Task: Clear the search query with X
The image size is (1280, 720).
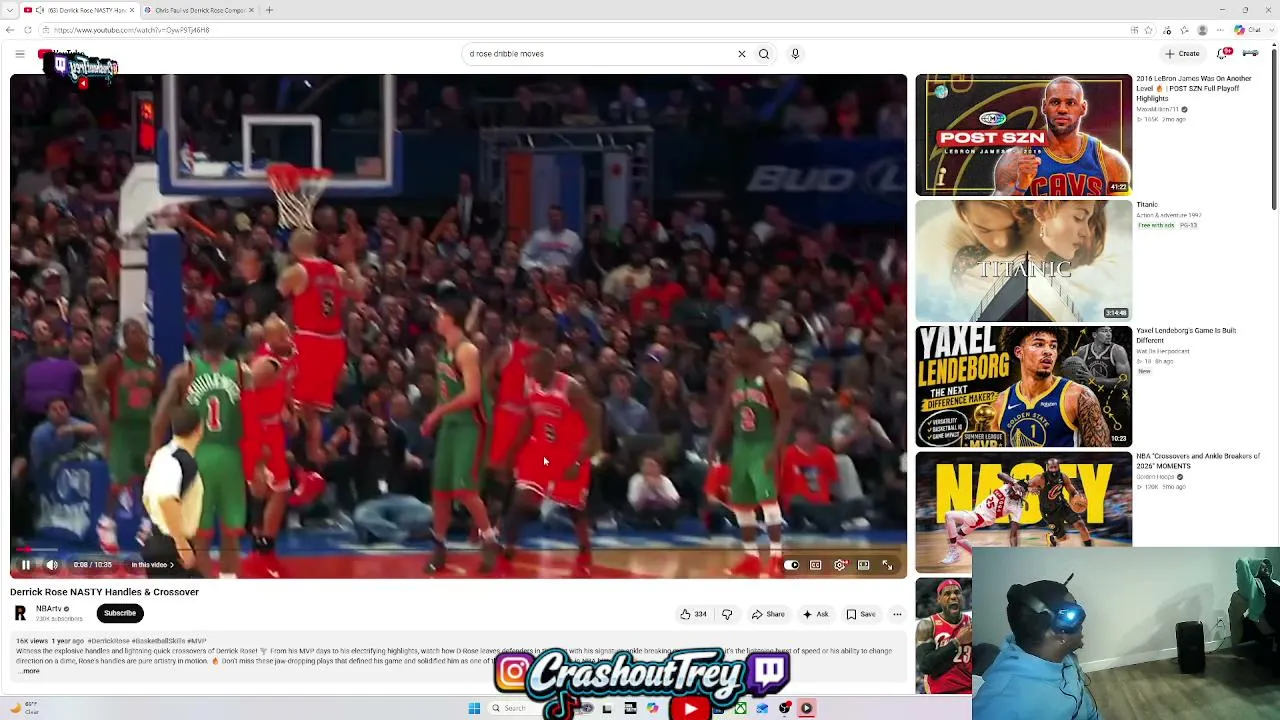Action: pyautogui.click(x=742, y=54)
